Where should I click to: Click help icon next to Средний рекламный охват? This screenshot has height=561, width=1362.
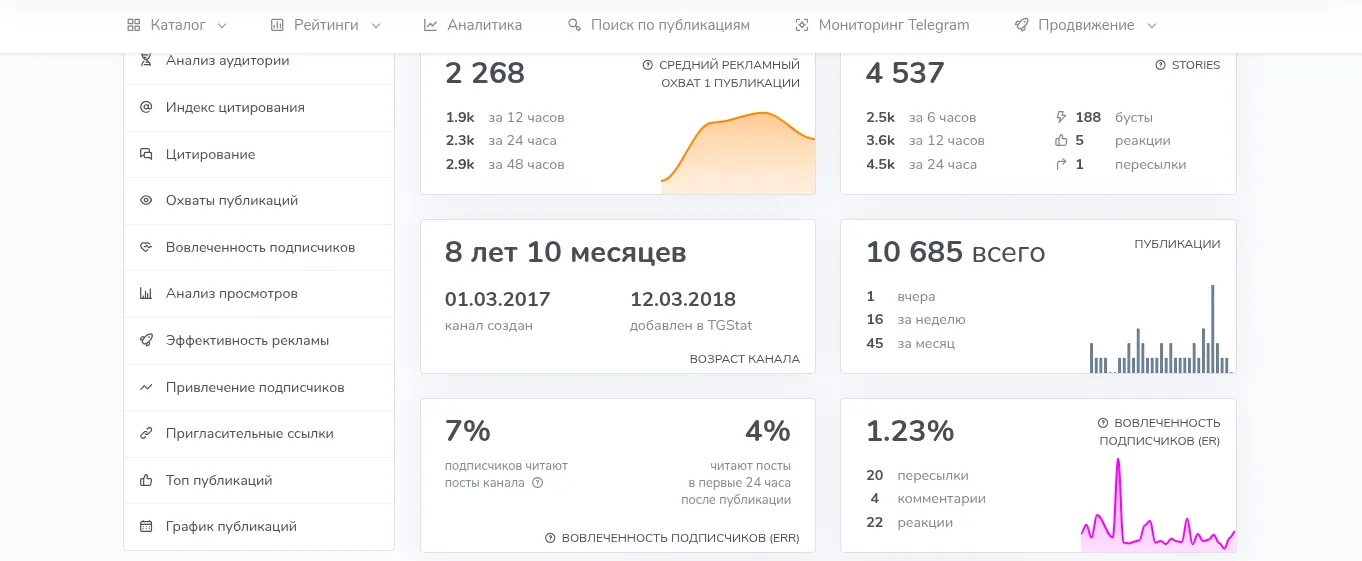(x=648, y=65)
